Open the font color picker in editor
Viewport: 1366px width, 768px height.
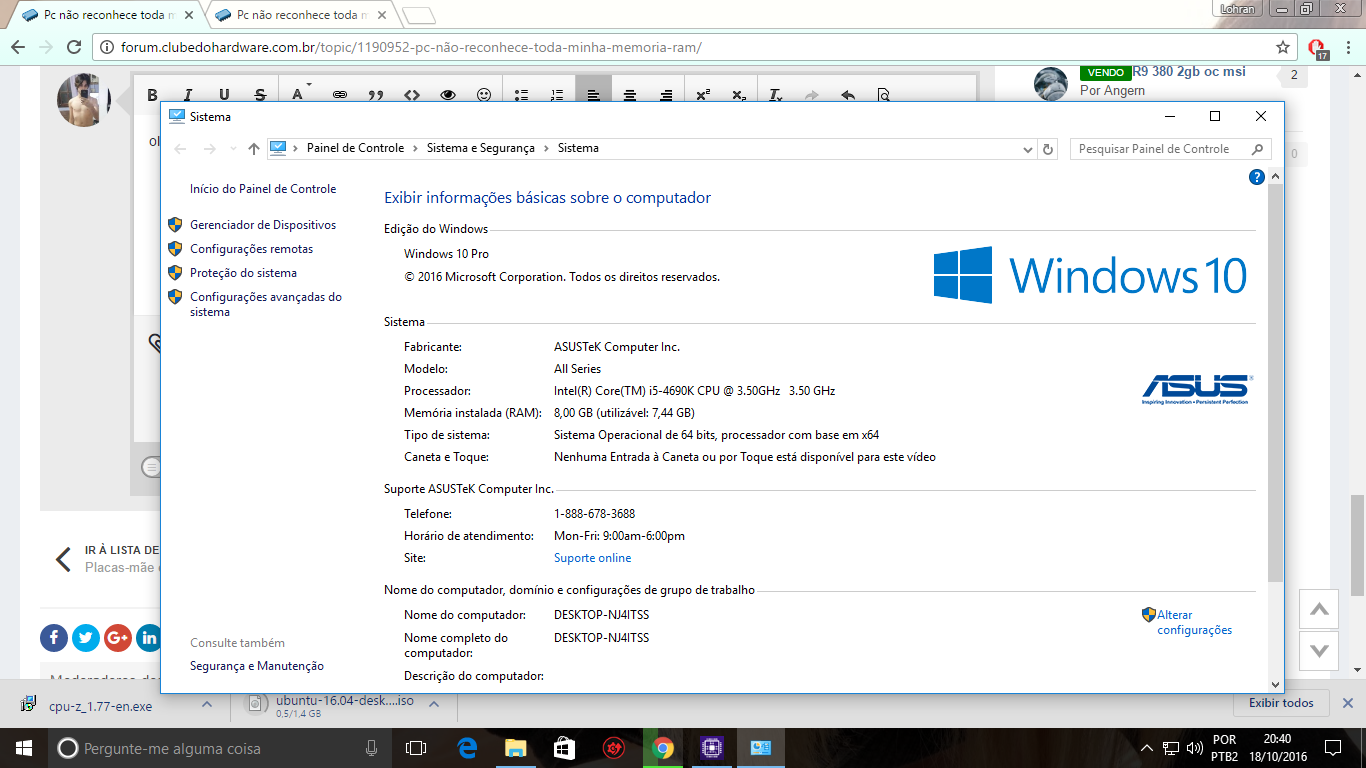[299, 94]
